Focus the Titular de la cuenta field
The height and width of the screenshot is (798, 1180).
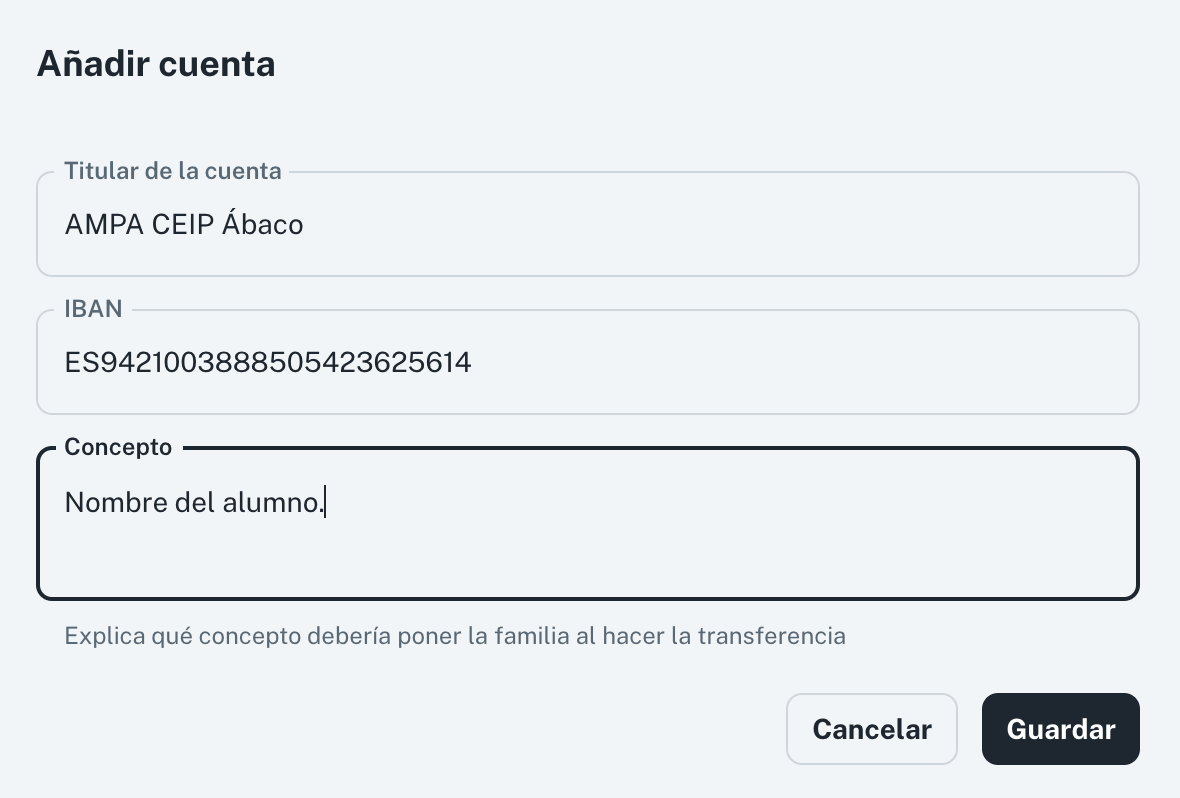coord(700,224)
